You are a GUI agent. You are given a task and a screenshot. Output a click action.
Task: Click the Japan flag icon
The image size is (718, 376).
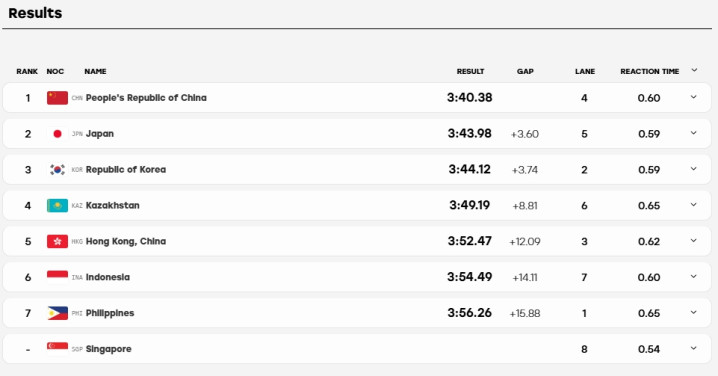coord(57,134)
